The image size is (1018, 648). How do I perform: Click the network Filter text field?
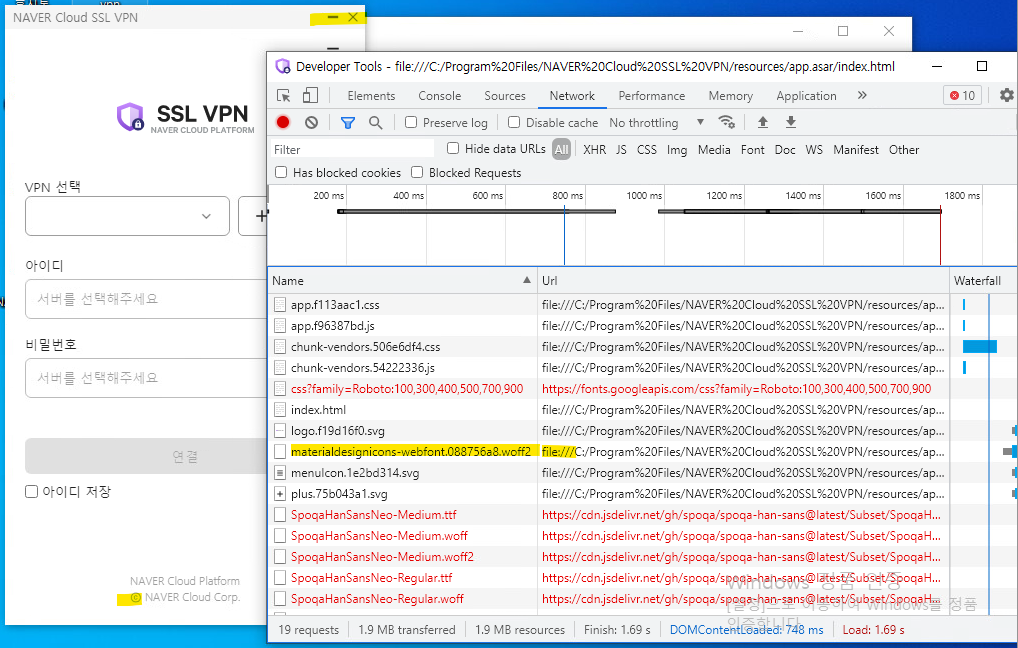(x=355, y=150)
